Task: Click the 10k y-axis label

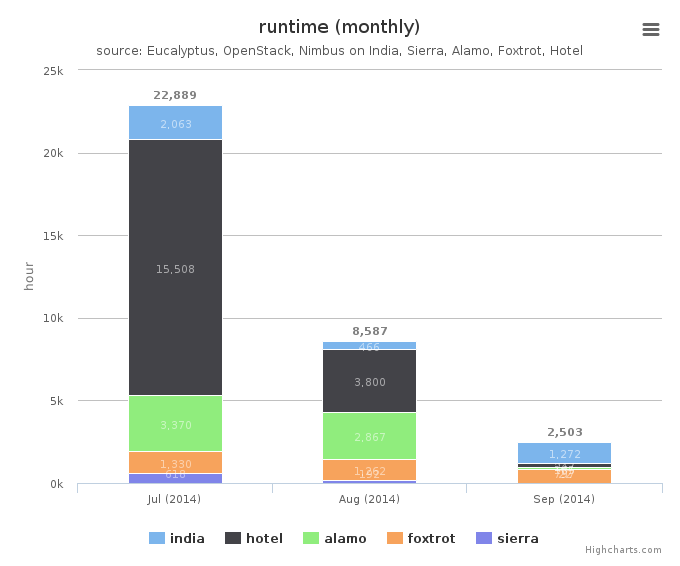Action: coord(53,318)
